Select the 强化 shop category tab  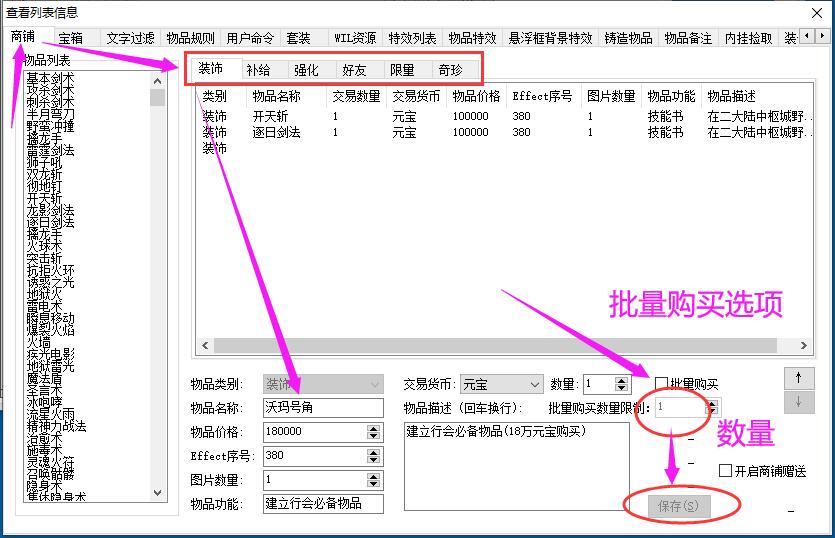[305, 70]
